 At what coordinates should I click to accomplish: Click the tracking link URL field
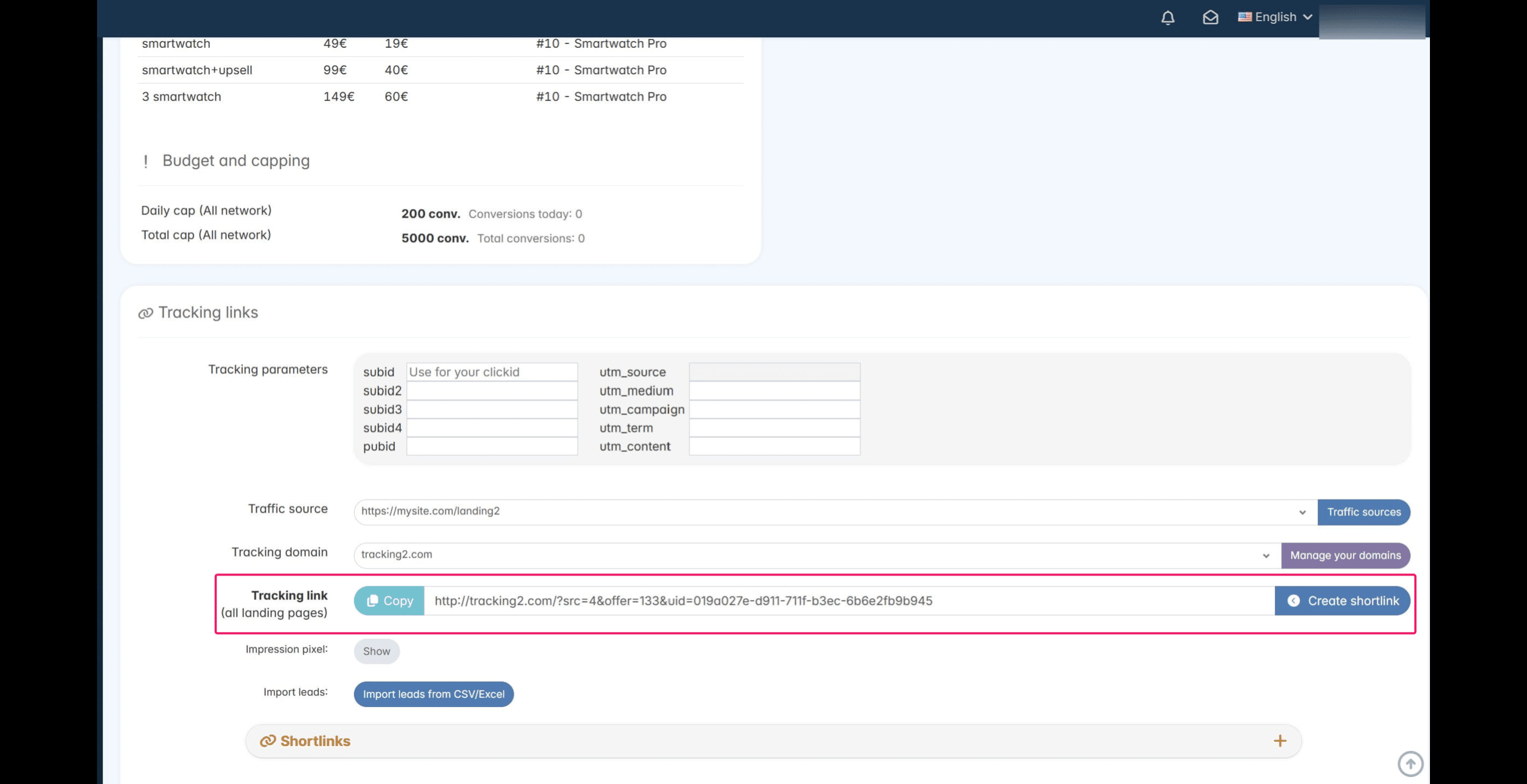coord(850,601)
